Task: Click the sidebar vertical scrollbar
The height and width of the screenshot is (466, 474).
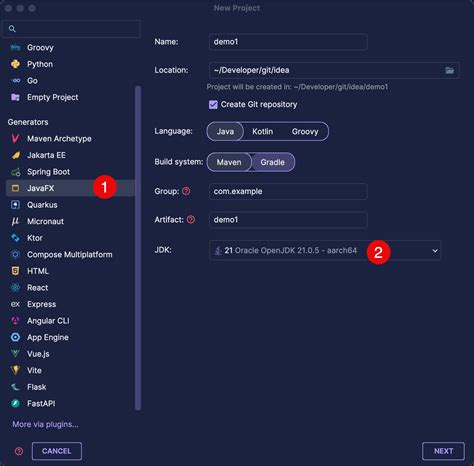Action: [138, 248]
